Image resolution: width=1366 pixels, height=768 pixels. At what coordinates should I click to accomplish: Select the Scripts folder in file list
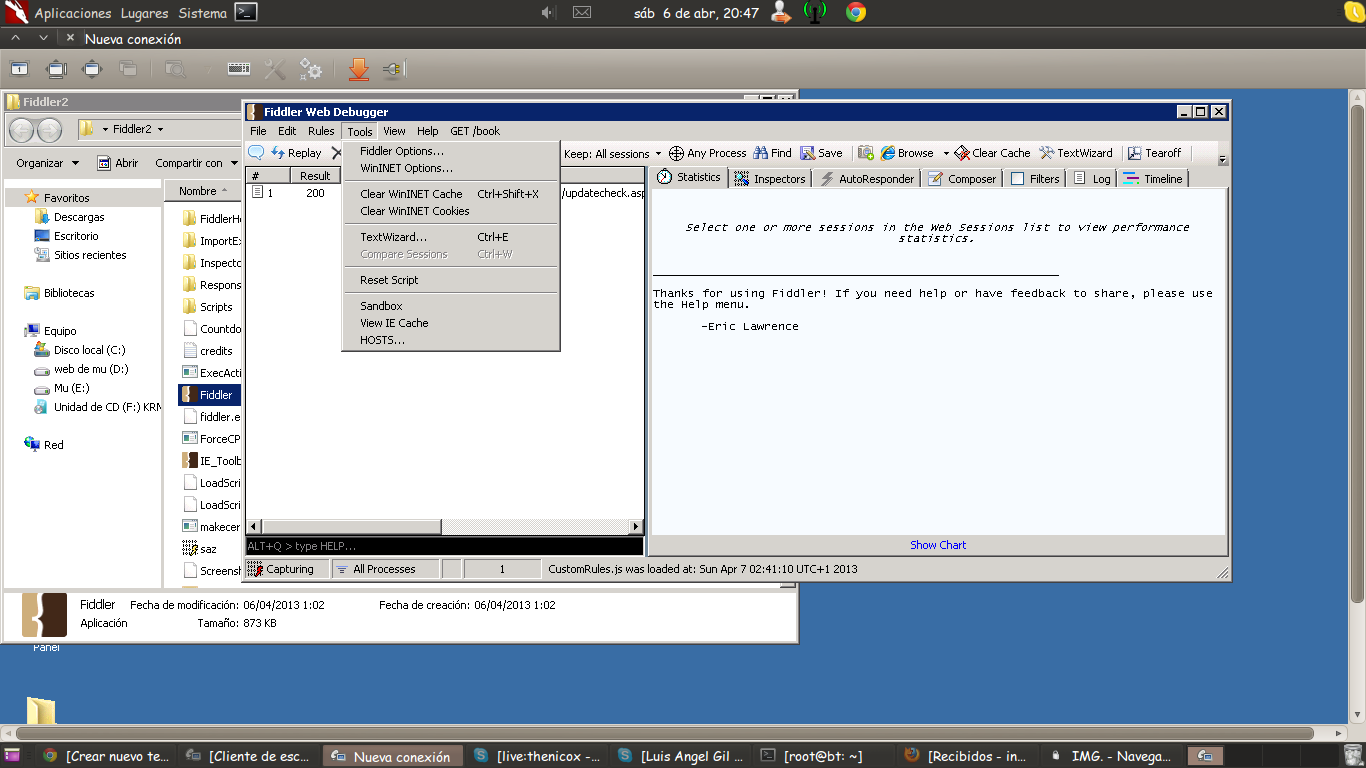[208, 307]
